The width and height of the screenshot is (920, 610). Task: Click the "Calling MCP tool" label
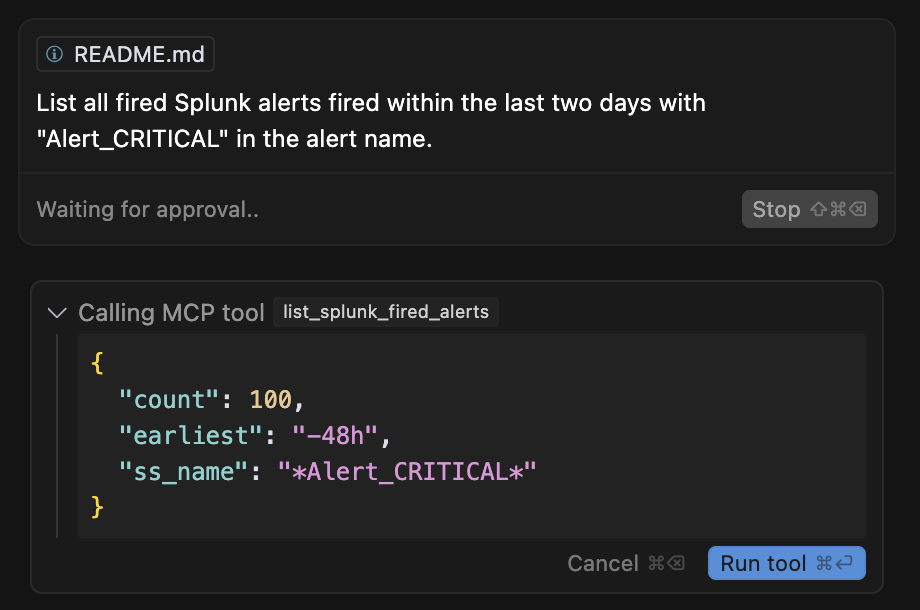coord(171,313)
